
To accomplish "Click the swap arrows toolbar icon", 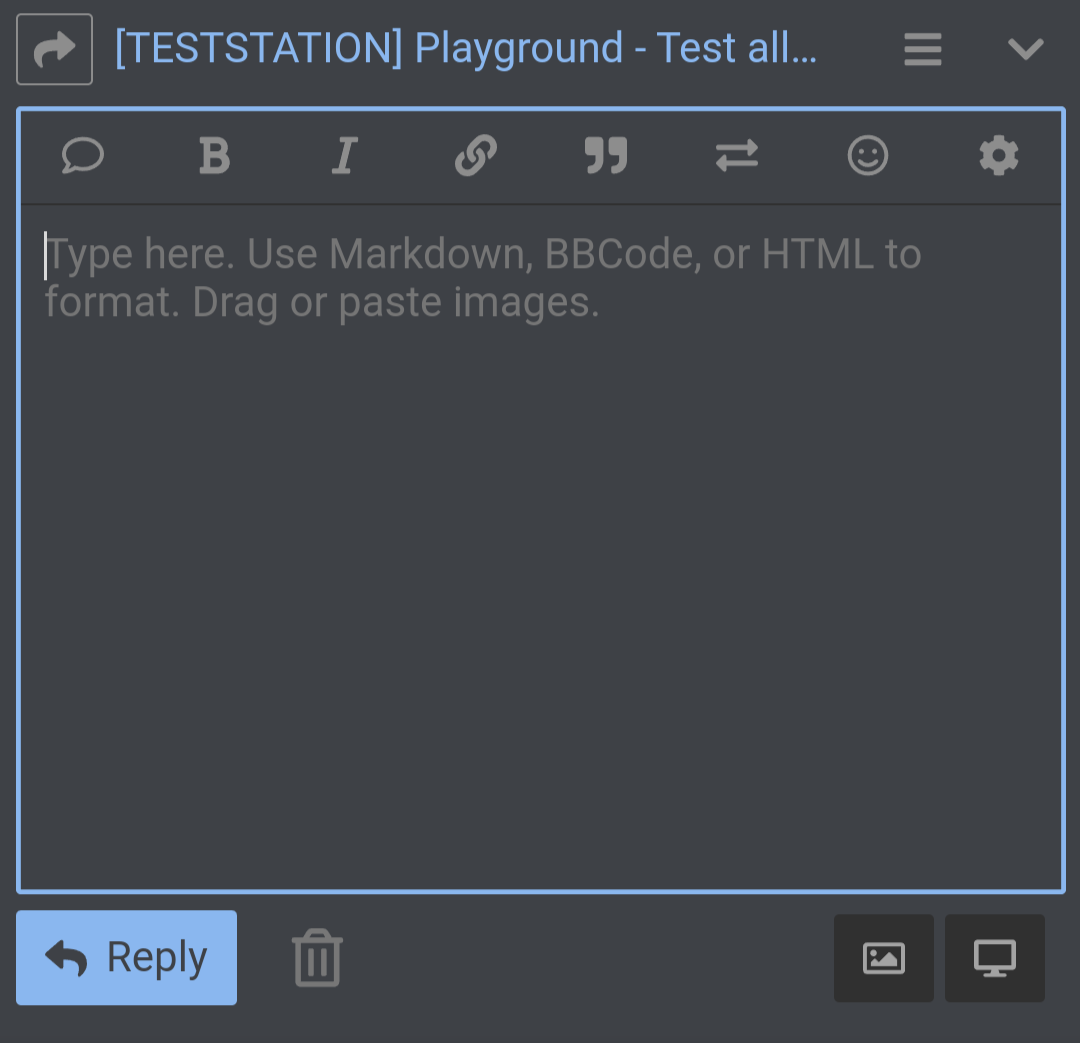I will (x=737, y=155).
